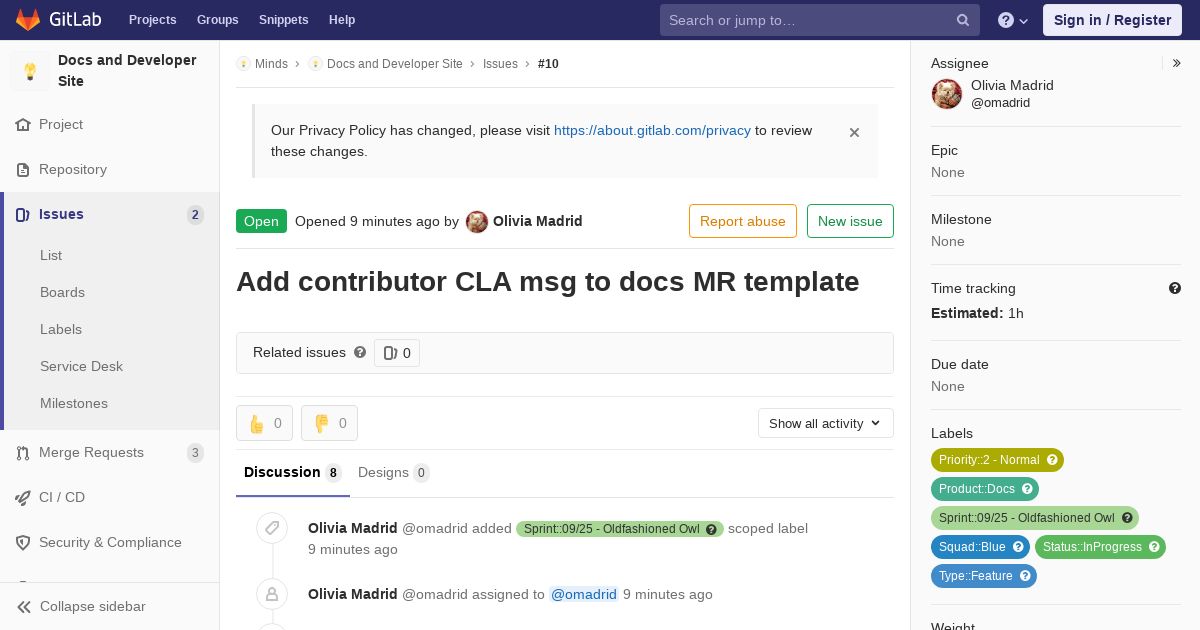The image size is (1200, 630).
Task: Collapse the right sidebar with chevrons
Action: (x=1177, y=63)
